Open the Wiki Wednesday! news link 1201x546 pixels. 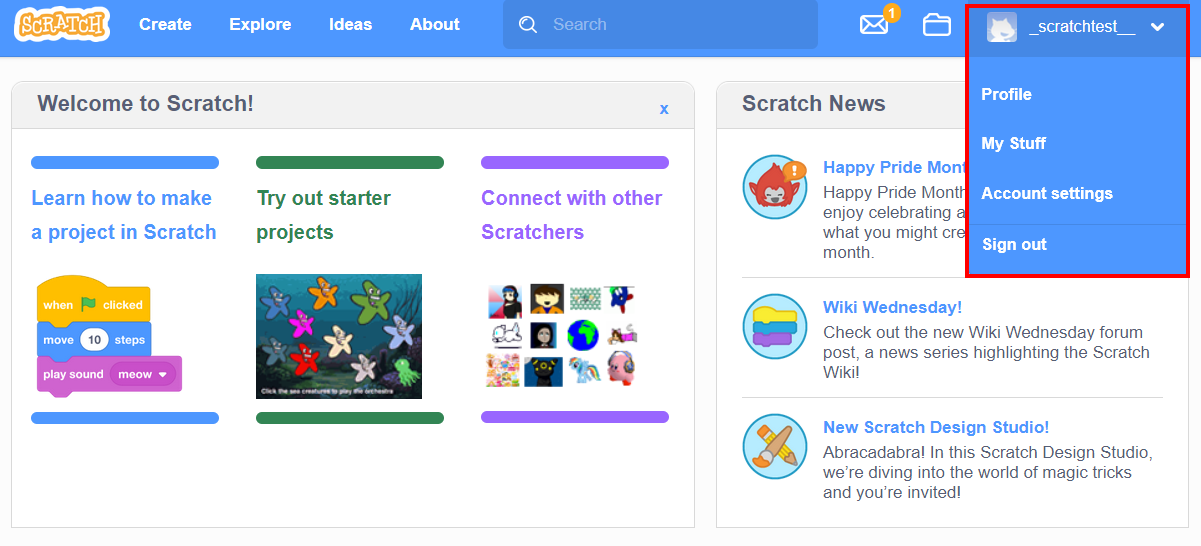pyautogui.click(x=892, y=307)
